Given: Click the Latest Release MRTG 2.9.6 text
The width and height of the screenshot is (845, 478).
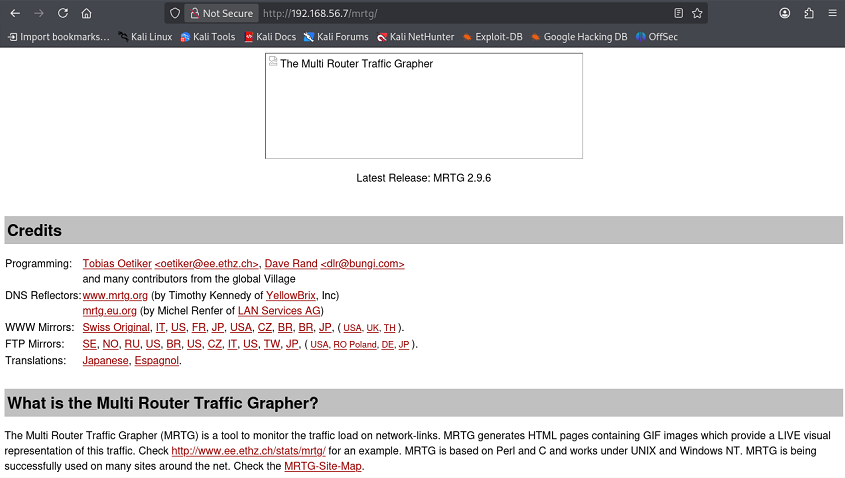Looking at the screenshot, I should click(x=424, y=178).
